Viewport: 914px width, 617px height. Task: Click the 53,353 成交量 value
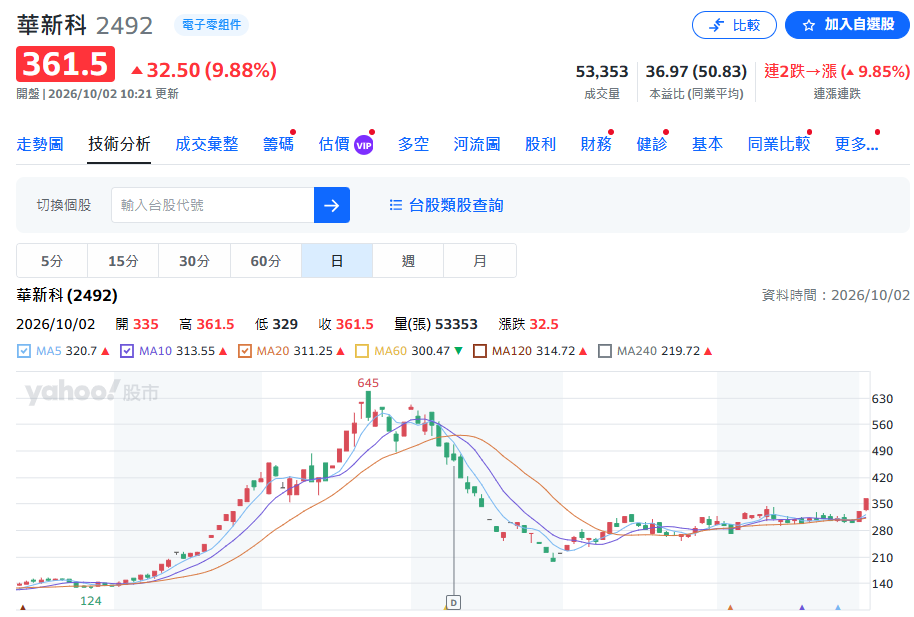coord(602,72)
